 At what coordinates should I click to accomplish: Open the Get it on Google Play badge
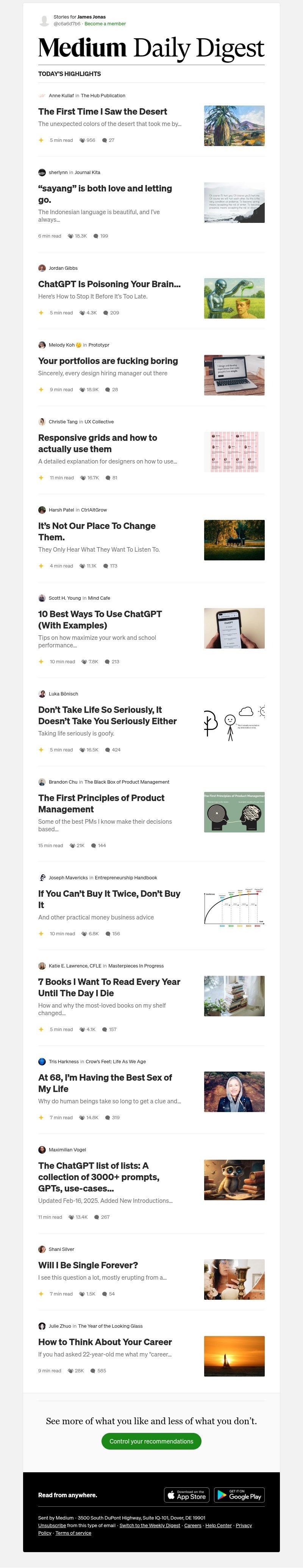click(239, 1496)
